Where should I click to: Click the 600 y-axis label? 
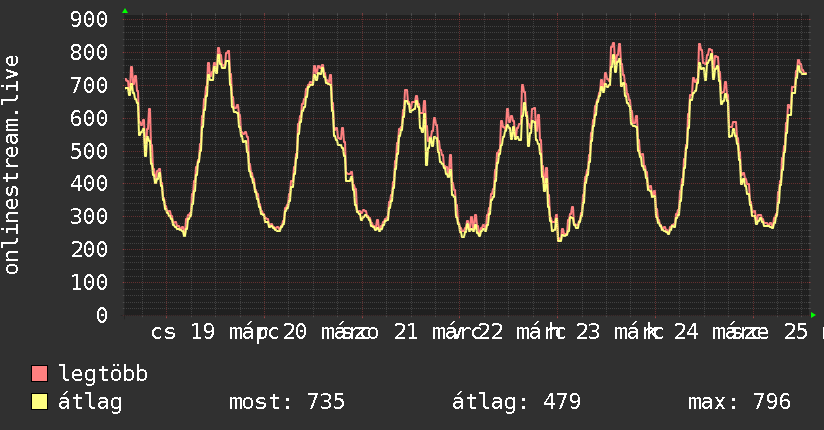(x=89, y=118)
